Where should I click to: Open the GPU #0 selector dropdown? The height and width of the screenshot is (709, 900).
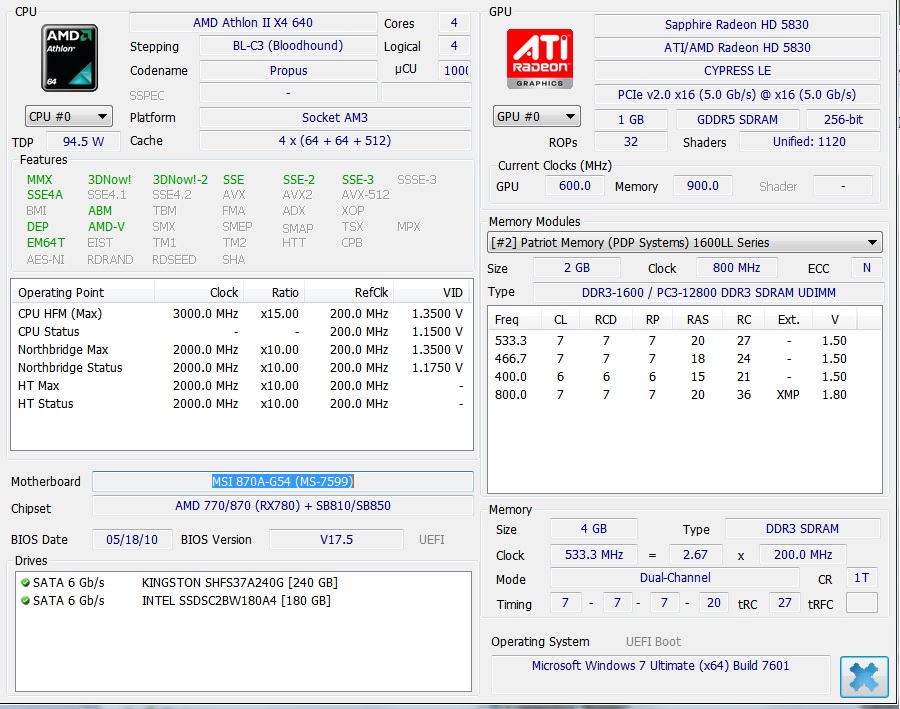536,117
